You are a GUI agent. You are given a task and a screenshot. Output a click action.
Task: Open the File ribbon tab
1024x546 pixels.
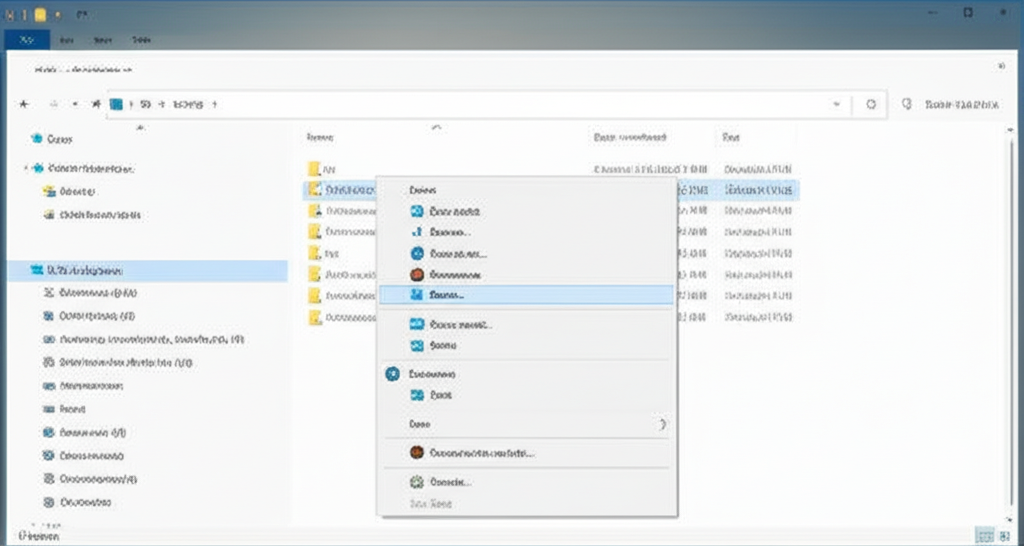click(28, 40)
